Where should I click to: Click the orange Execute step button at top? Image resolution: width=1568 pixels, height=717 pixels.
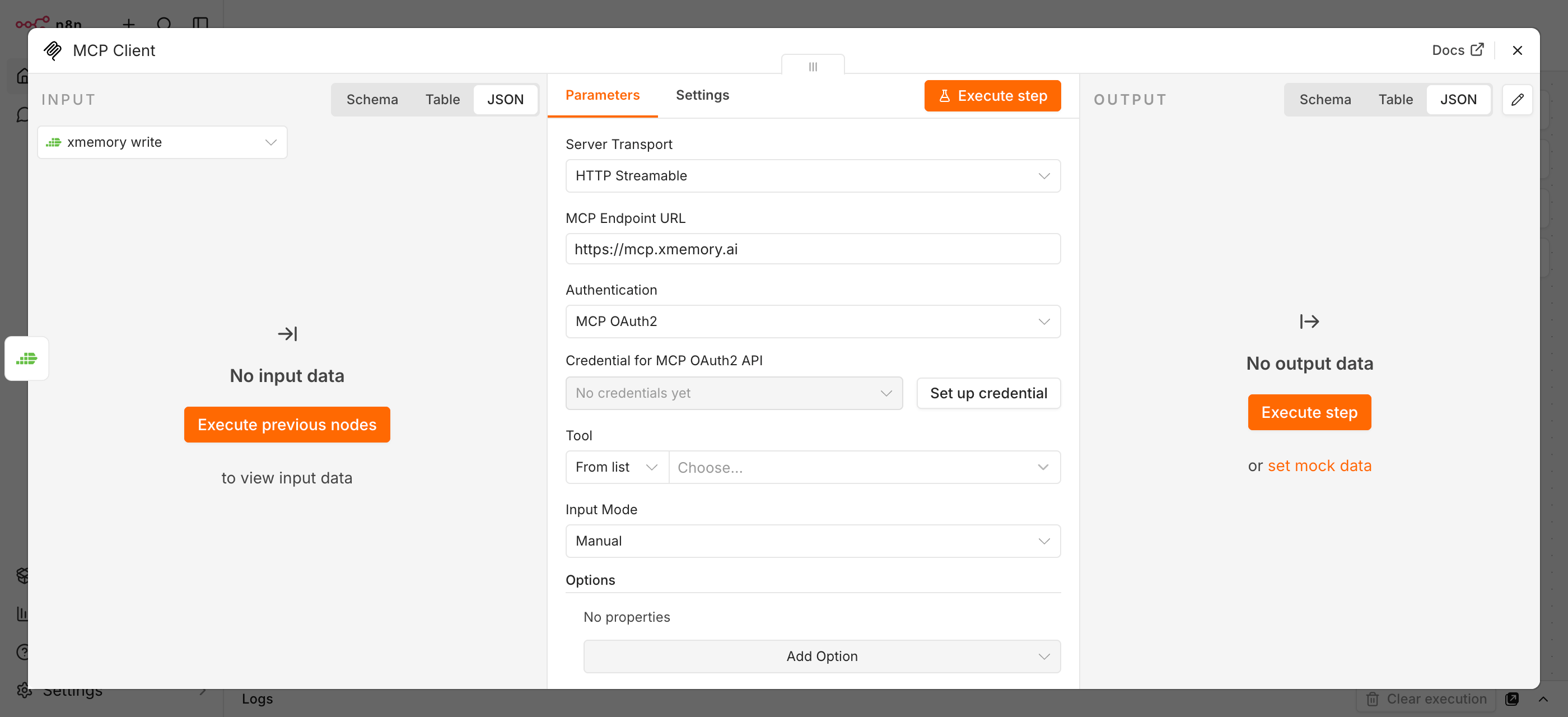992,96
